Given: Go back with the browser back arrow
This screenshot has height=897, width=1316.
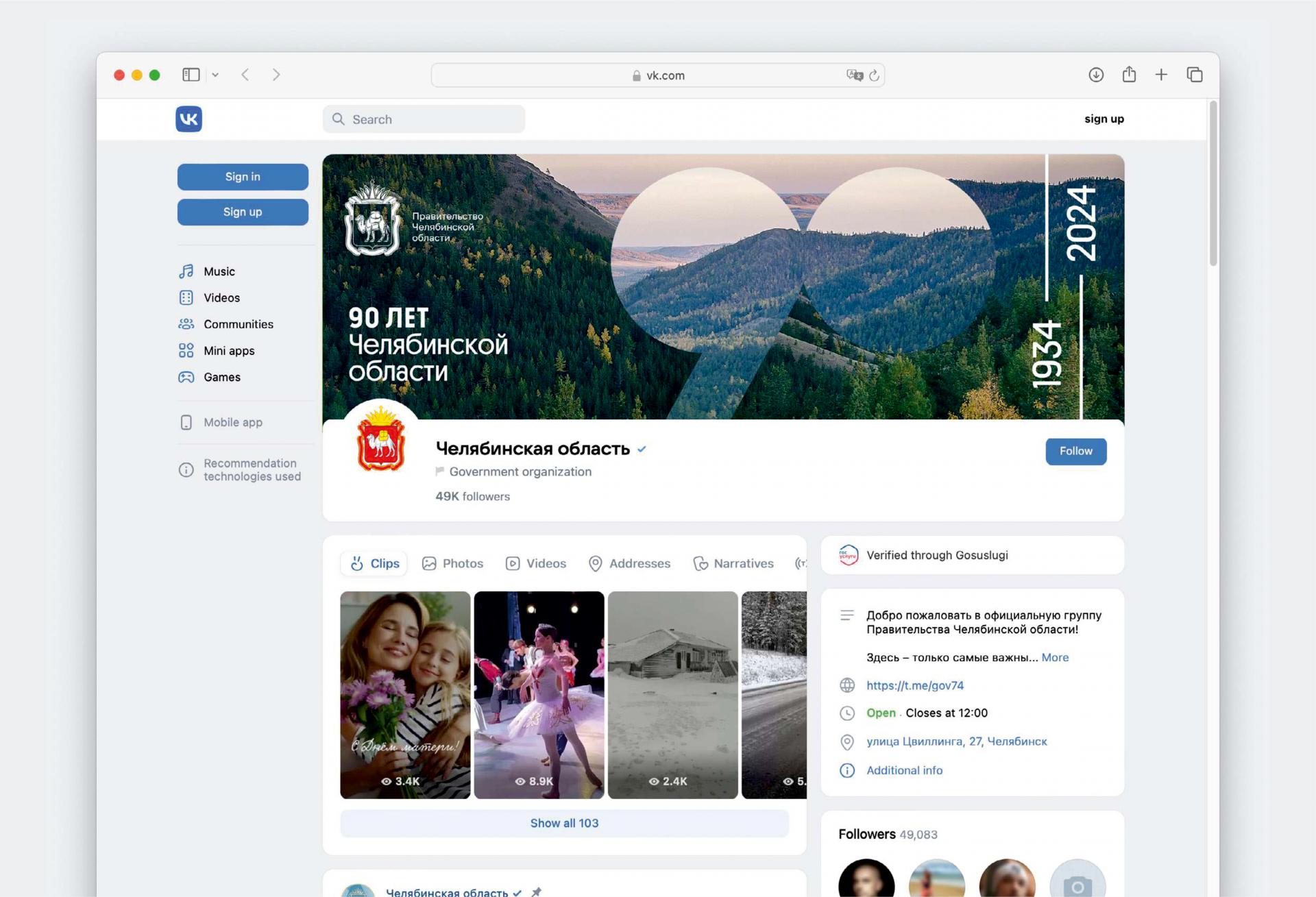Looking at the screenshot, I should 245,75.
